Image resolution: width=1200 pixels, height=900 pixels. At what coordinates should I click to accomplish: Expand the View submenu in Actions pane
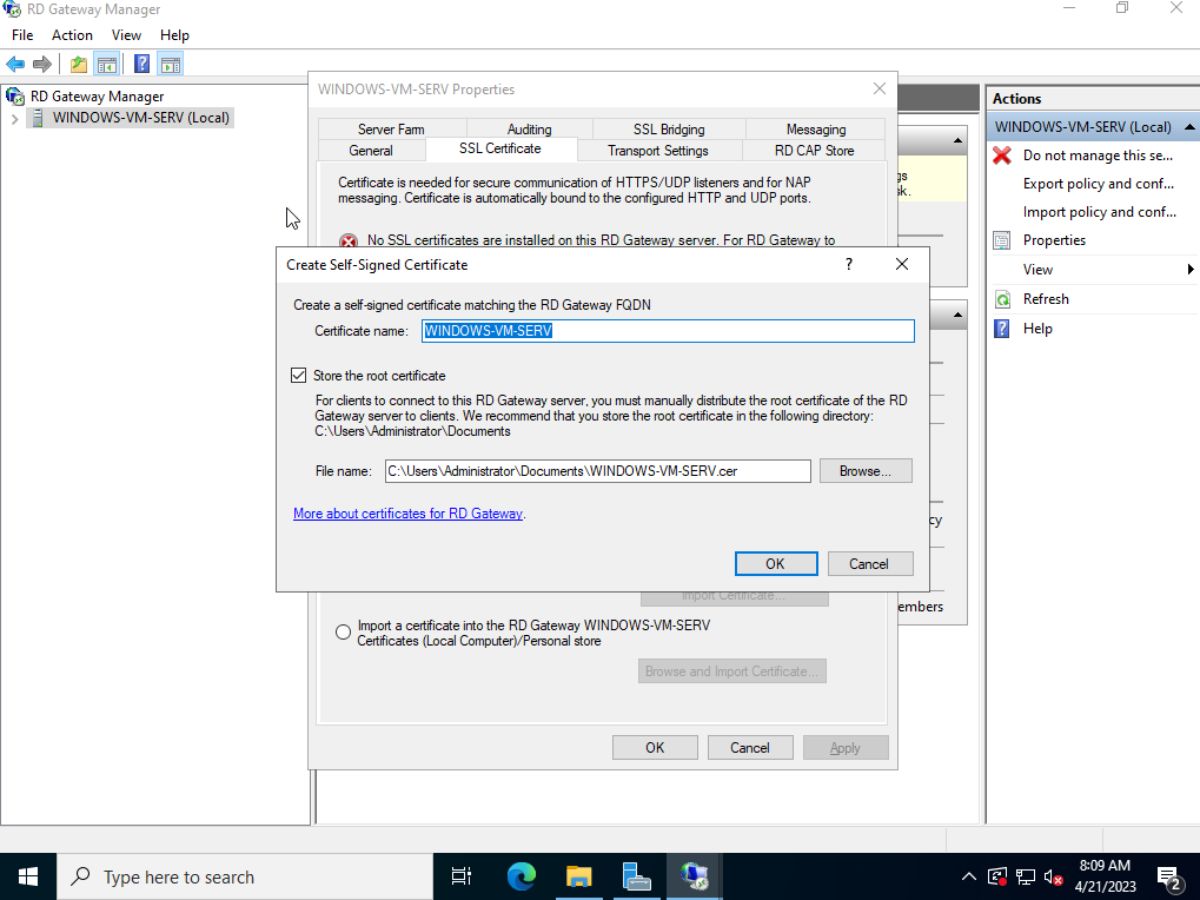point(1190,269)
